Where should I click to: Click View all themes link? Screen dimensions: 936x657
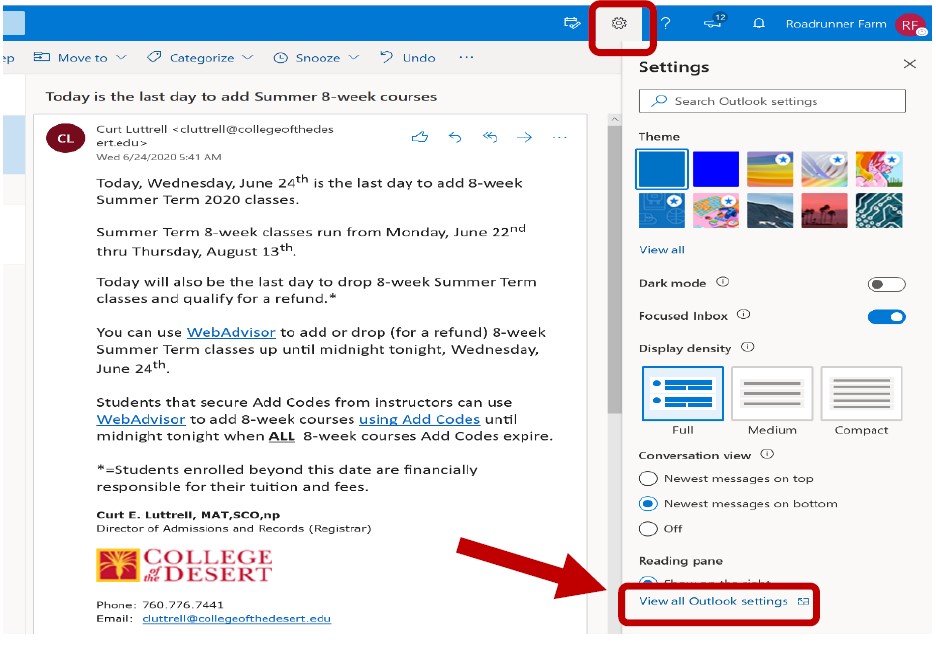pyautogui.click(x=661, y=249)
